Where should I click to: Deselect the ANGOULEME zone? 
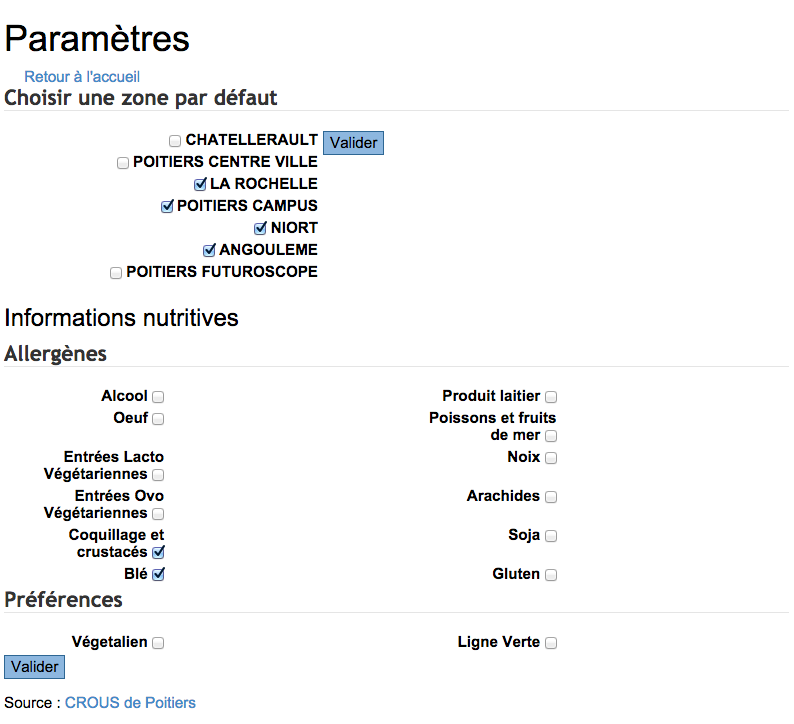209,251
